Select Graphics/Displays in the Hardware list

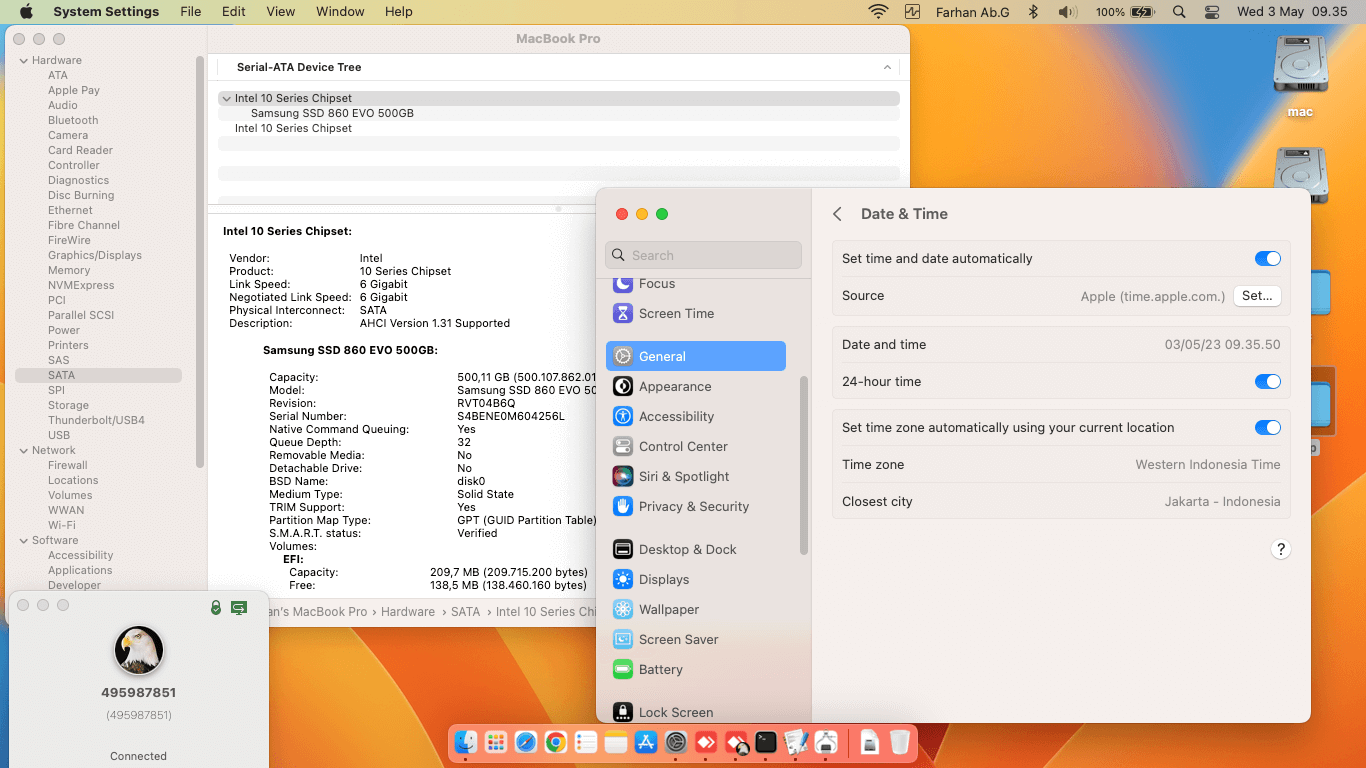tap(95, 255)
